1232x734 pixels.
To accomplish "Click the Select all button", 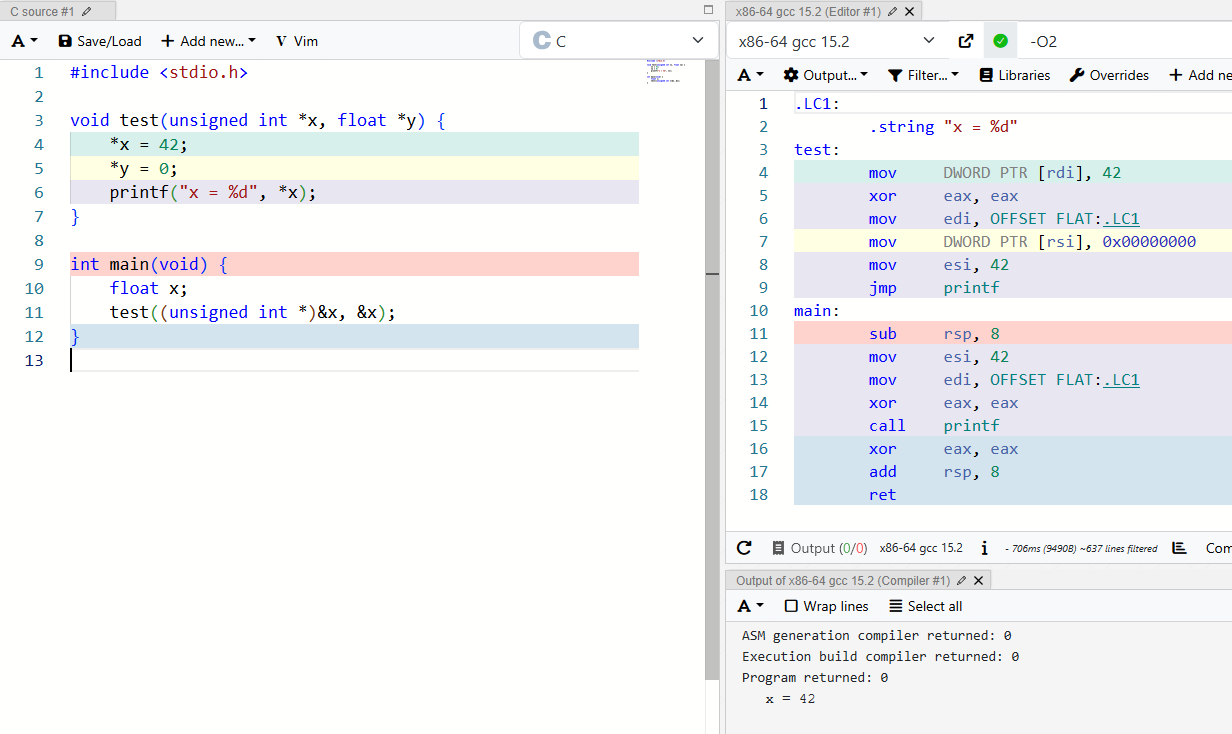I will click(x=925, y=606).
